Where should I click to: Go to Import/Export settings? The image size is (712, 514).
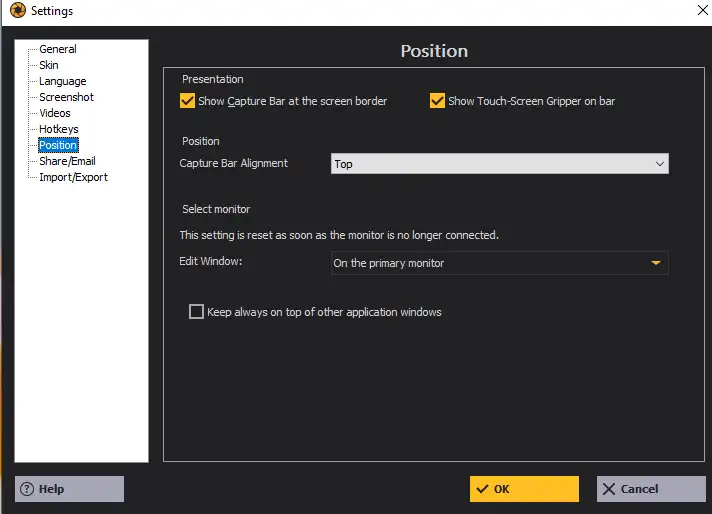pos(73,177)
